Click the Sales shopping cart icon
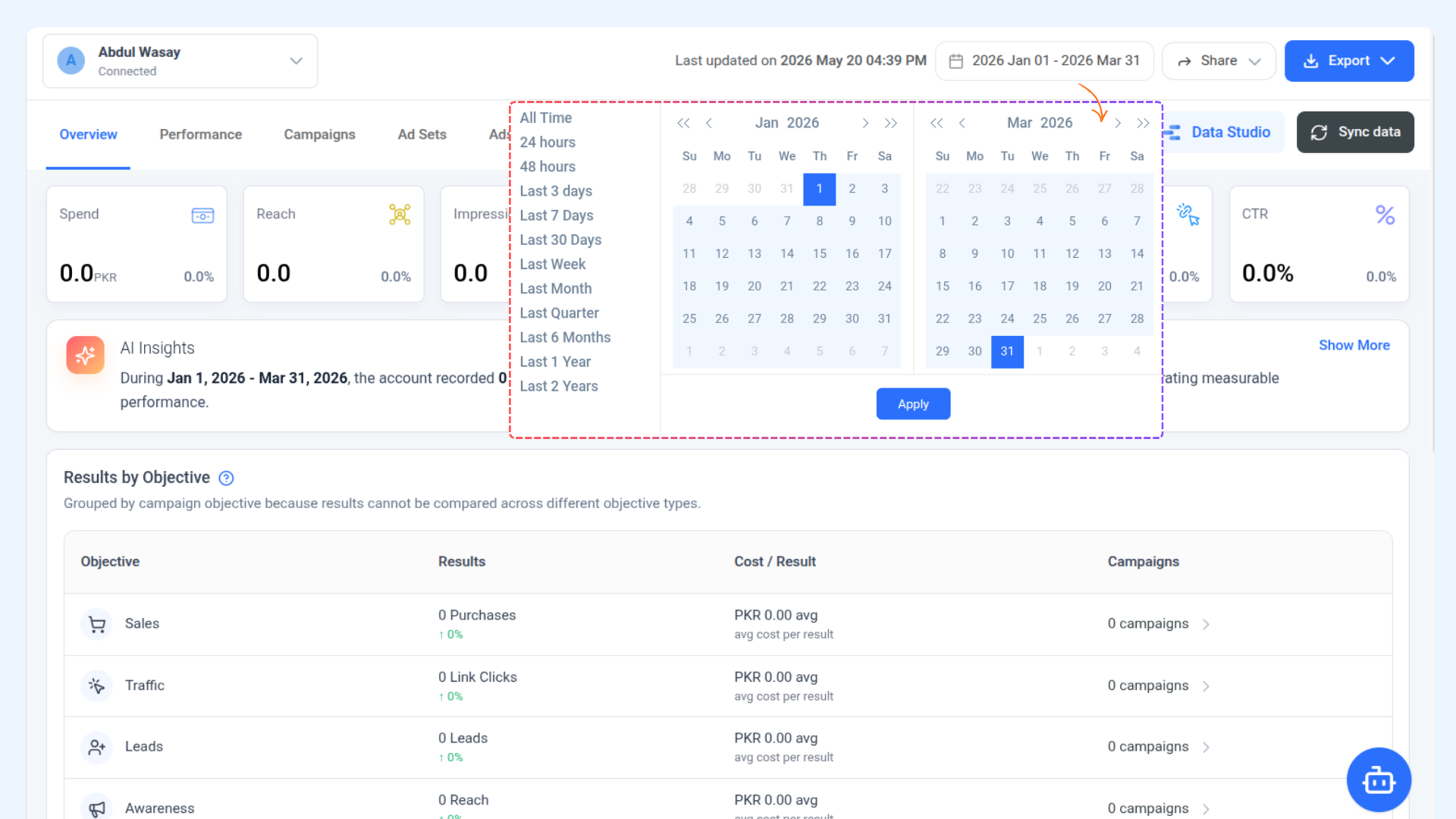 tap(97, 624)
